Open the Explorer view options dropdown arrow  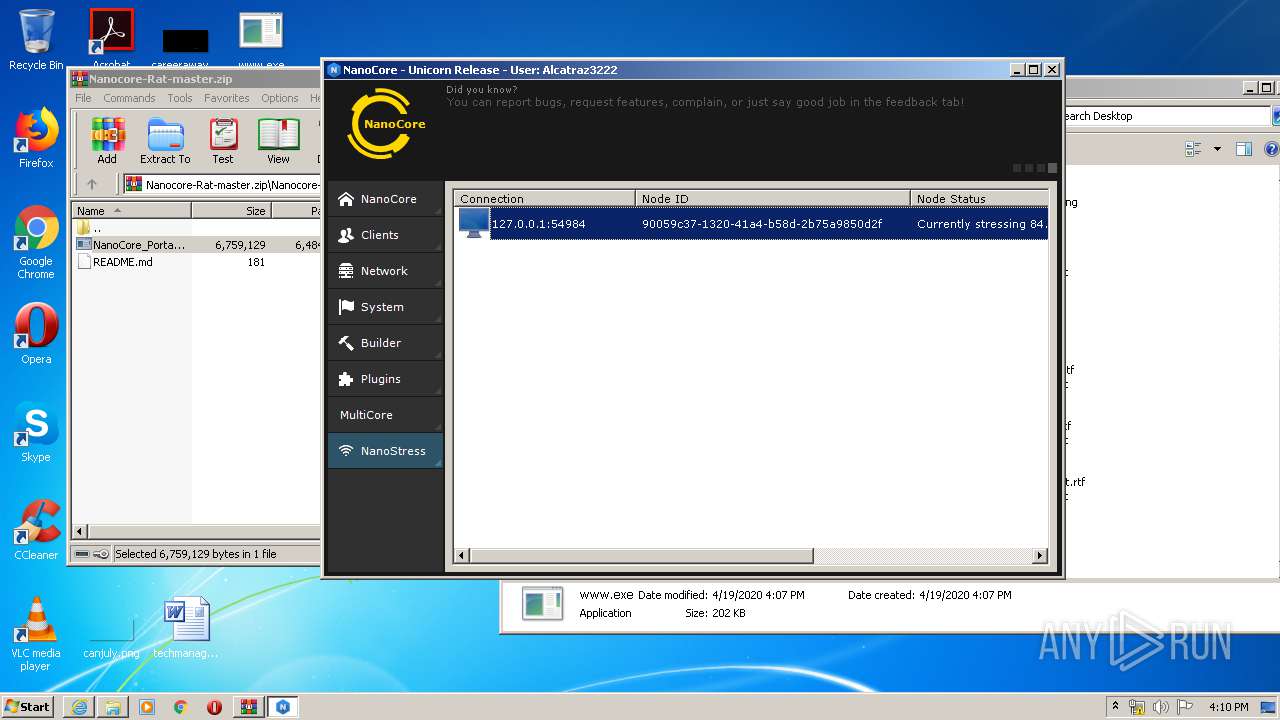point(1217,149)
